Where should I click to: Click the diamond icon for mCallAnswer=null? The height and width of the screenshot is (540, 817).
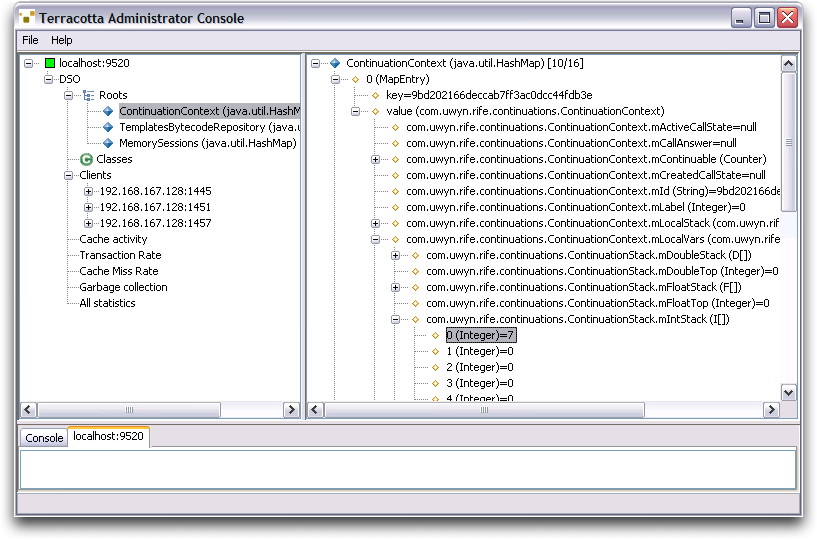click(395, 143)
